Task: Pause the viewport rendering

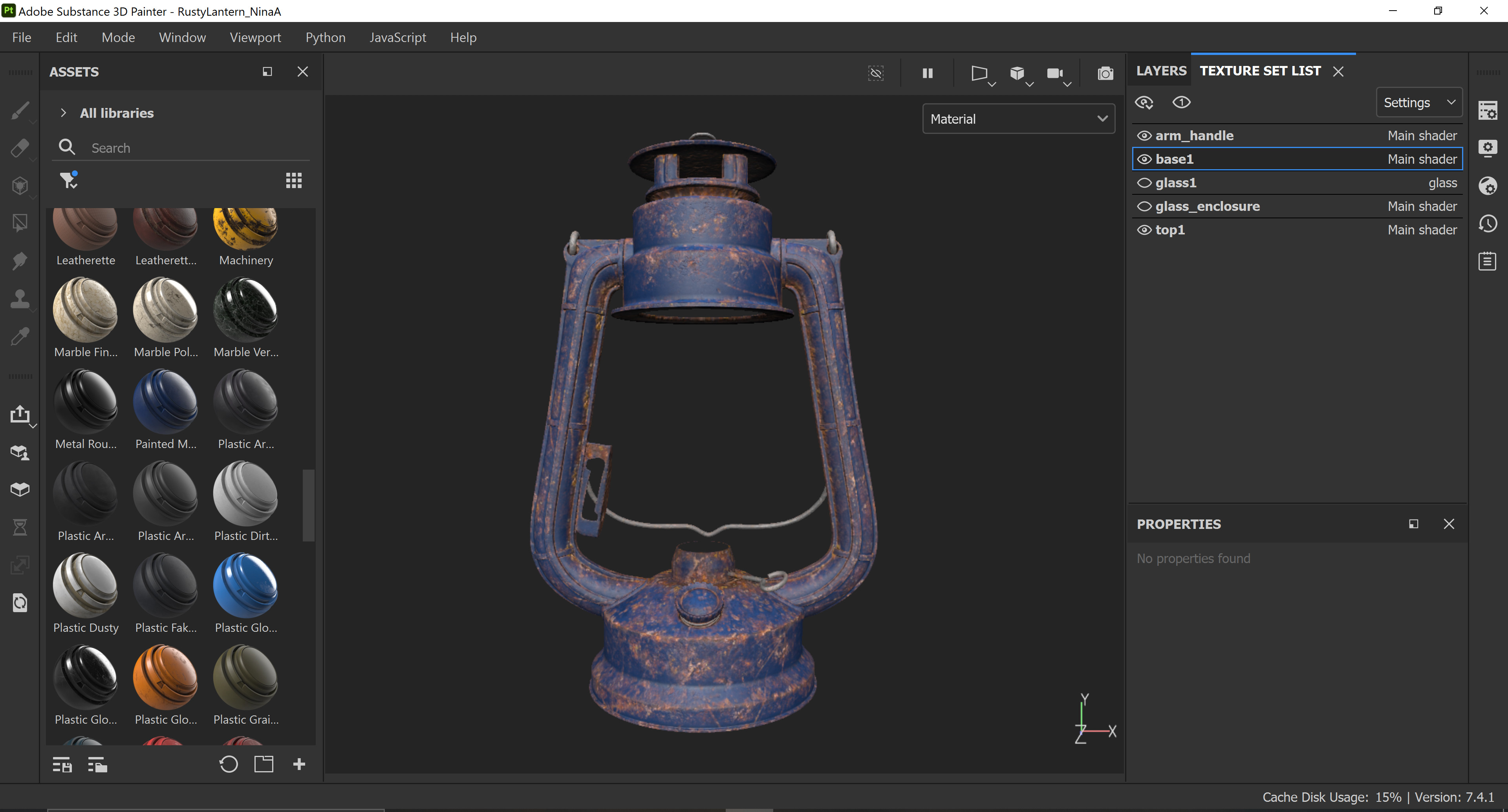Action: [928, 73]
